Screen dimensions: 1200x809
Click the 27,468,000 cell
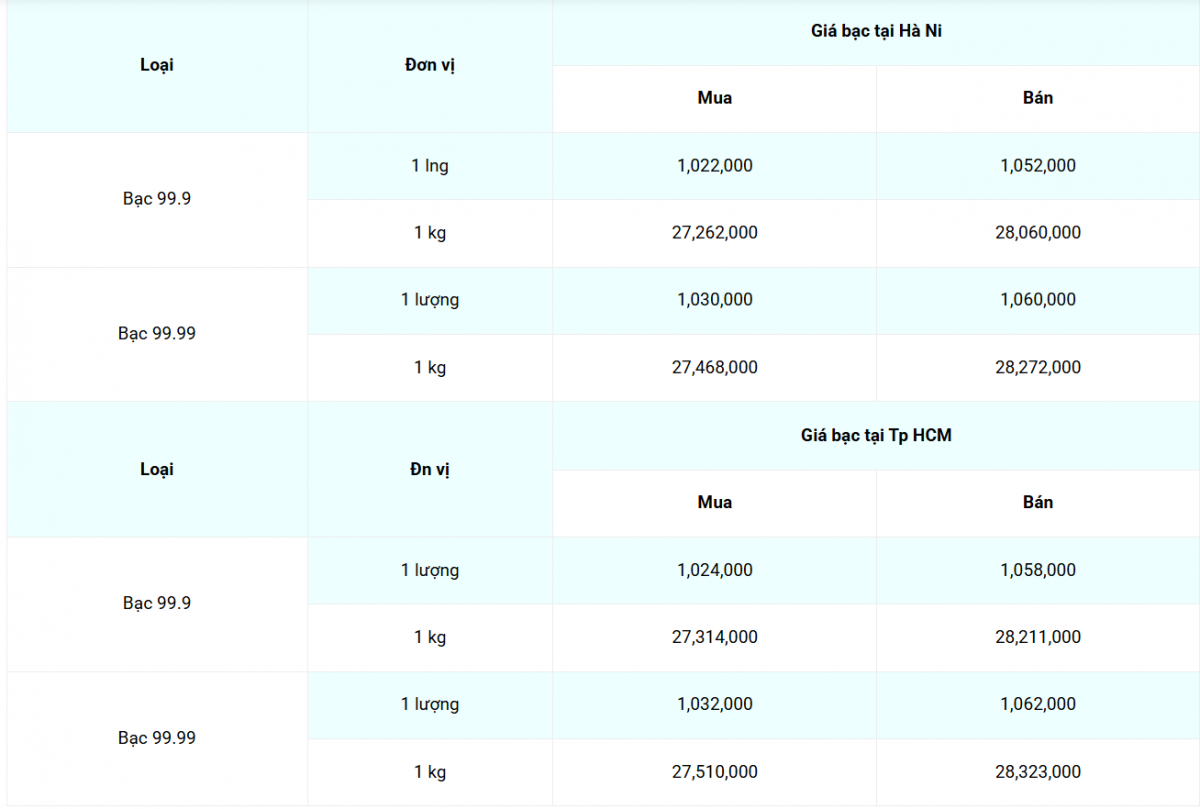[714, 367]
